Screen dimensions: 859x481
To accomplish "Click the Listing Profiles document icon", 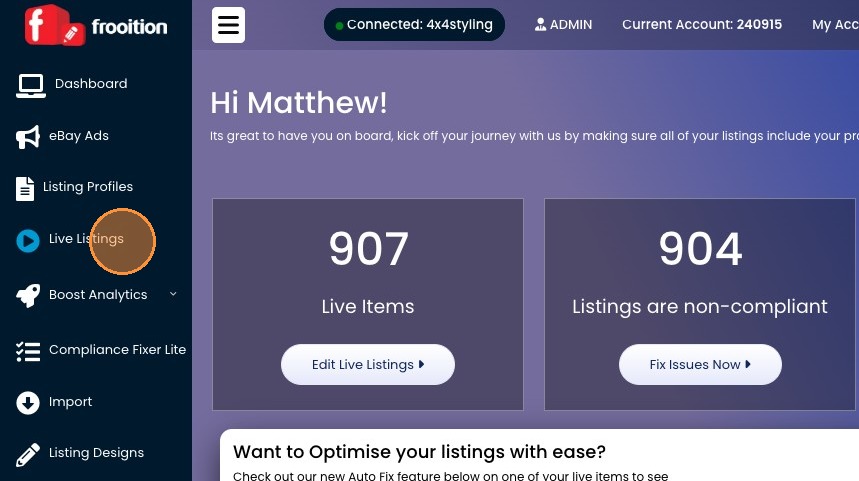I will [x=25, y=188].
